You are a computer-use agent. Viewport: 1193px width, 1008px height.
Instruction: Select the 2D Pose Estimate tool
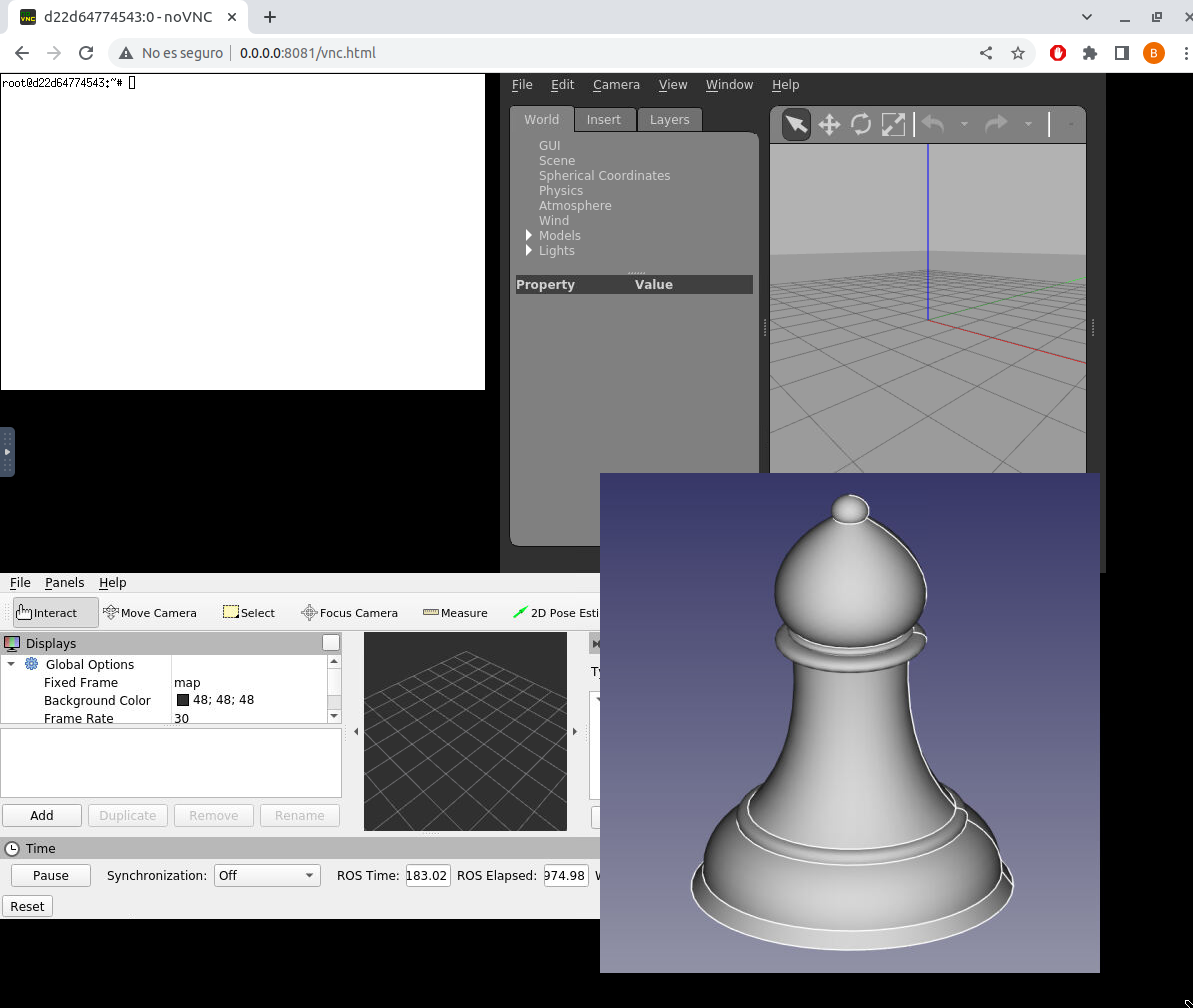(x=555, y=613)
